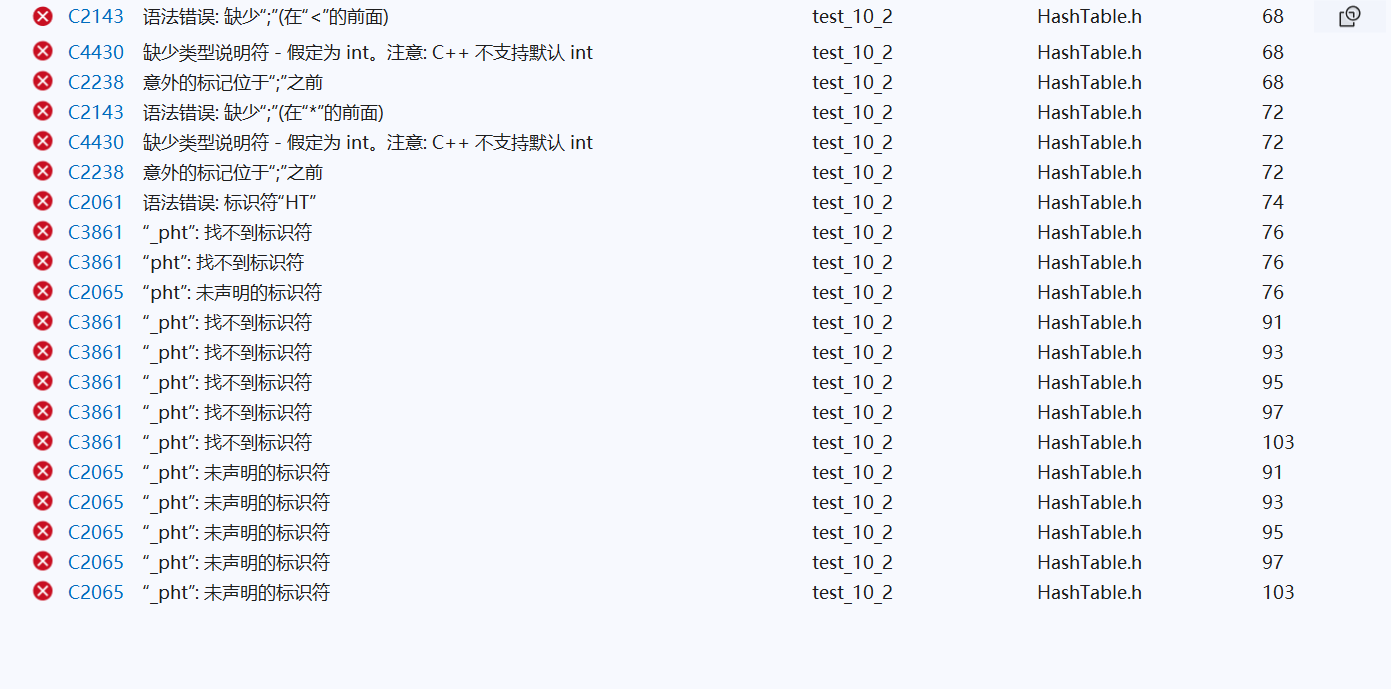The image size is (1391, 689).
Task: Open C3861 error code link for line 97
Action: 96,412
